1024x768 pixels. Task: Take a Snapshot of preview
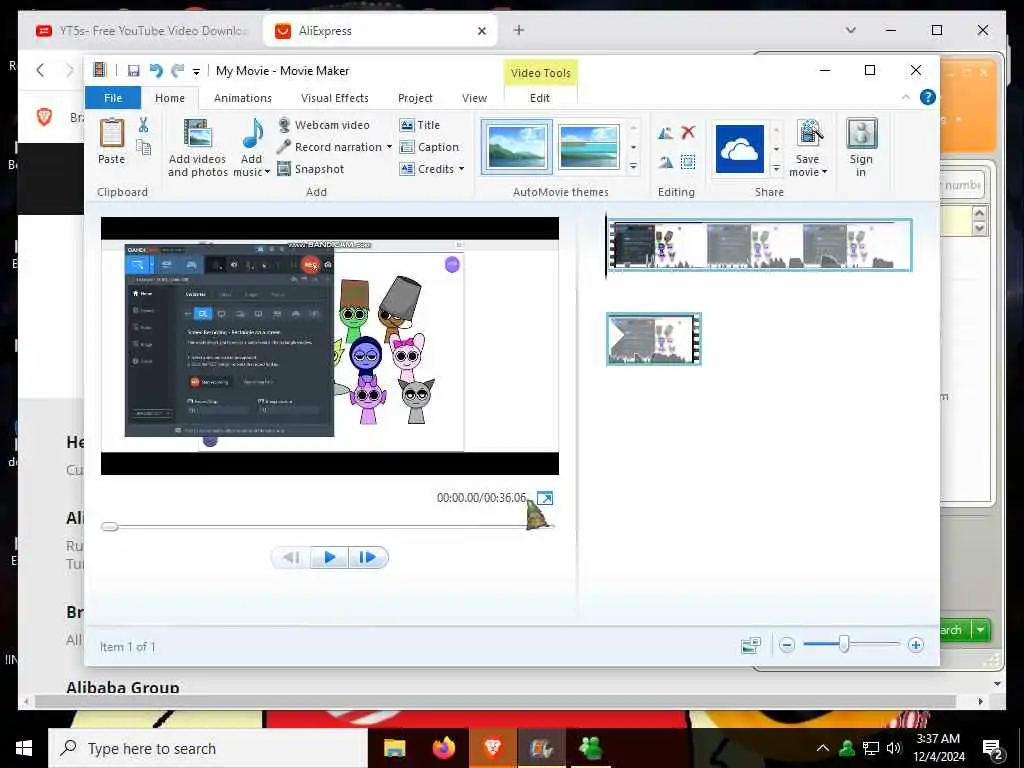pos(311,169)
